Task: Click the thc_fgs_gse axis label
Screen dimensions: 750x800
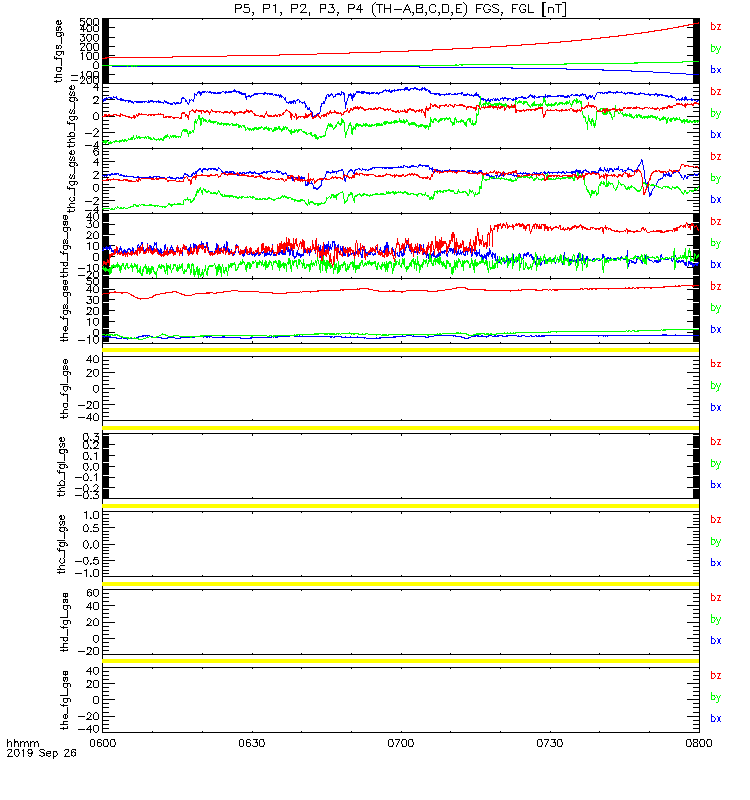Action: (72, 181)
